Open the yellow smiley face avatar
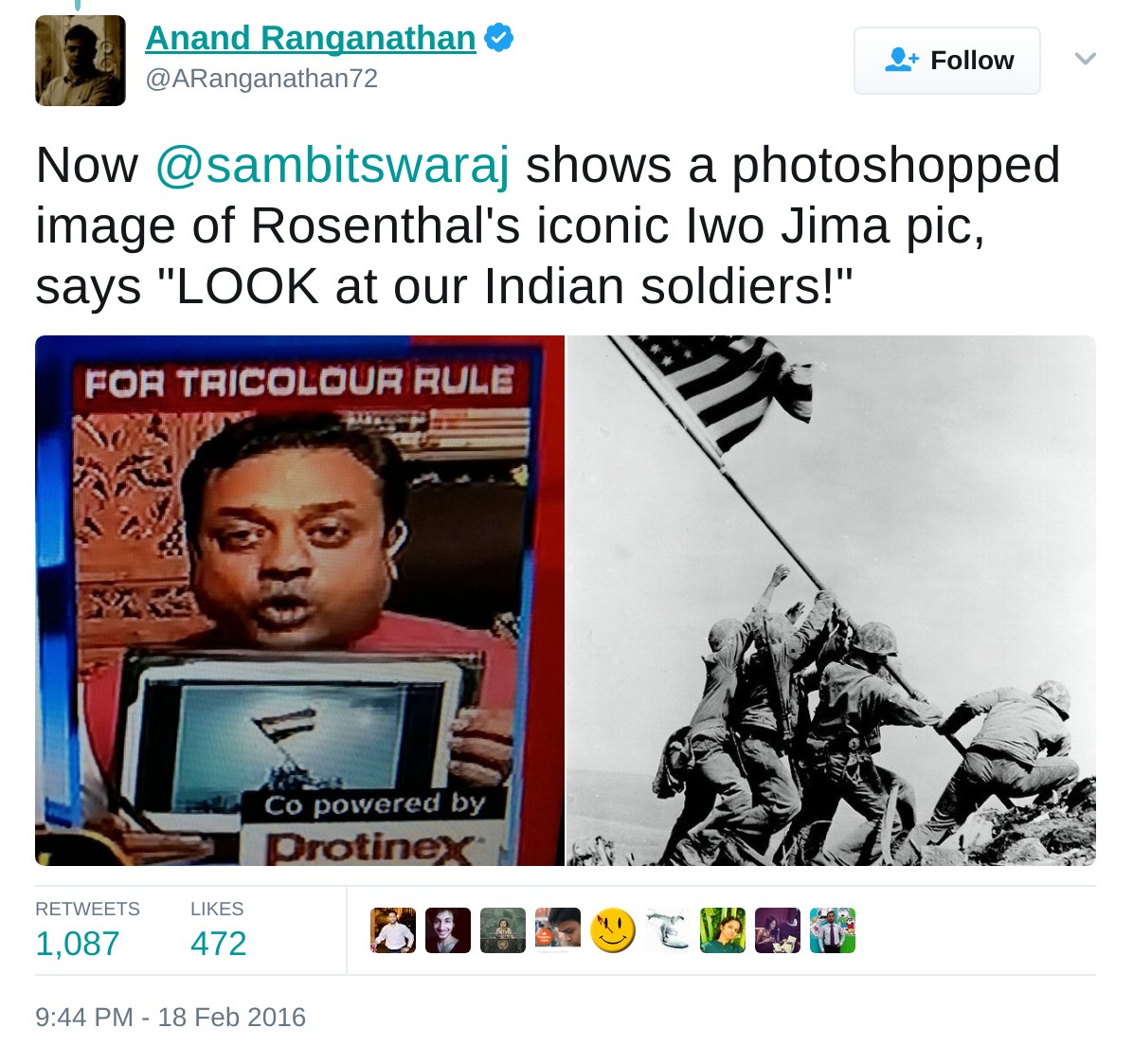1133x1064 pixels. click(x=613, y=930)
